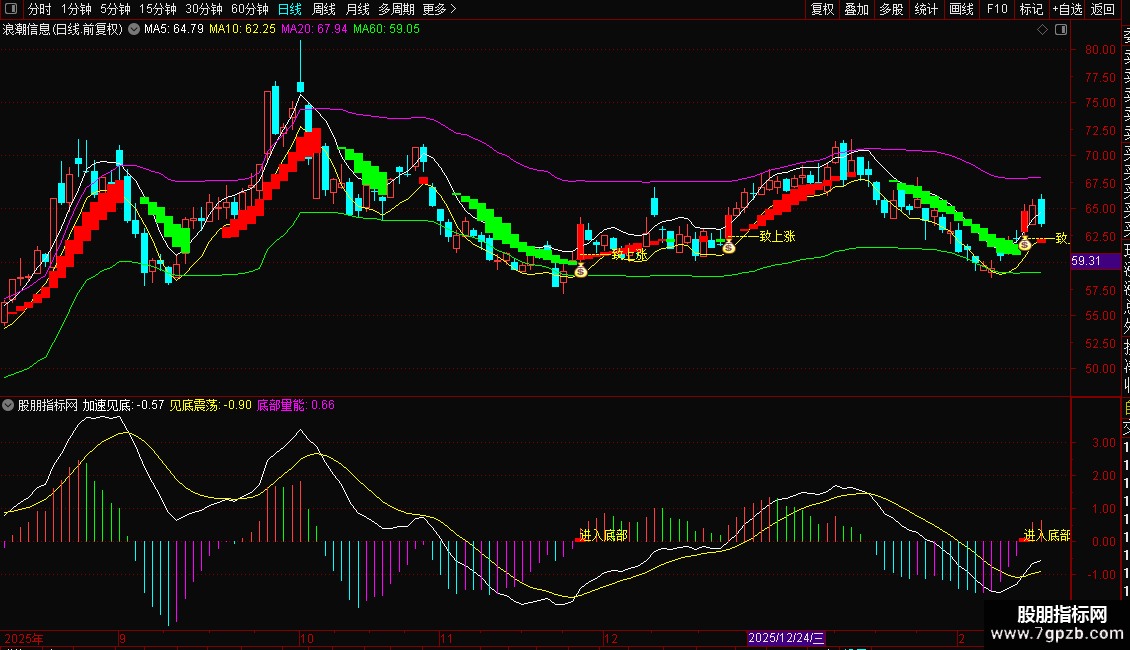
Task: Click rightmost money bag signal icon
Action: tap(1025, 244)
